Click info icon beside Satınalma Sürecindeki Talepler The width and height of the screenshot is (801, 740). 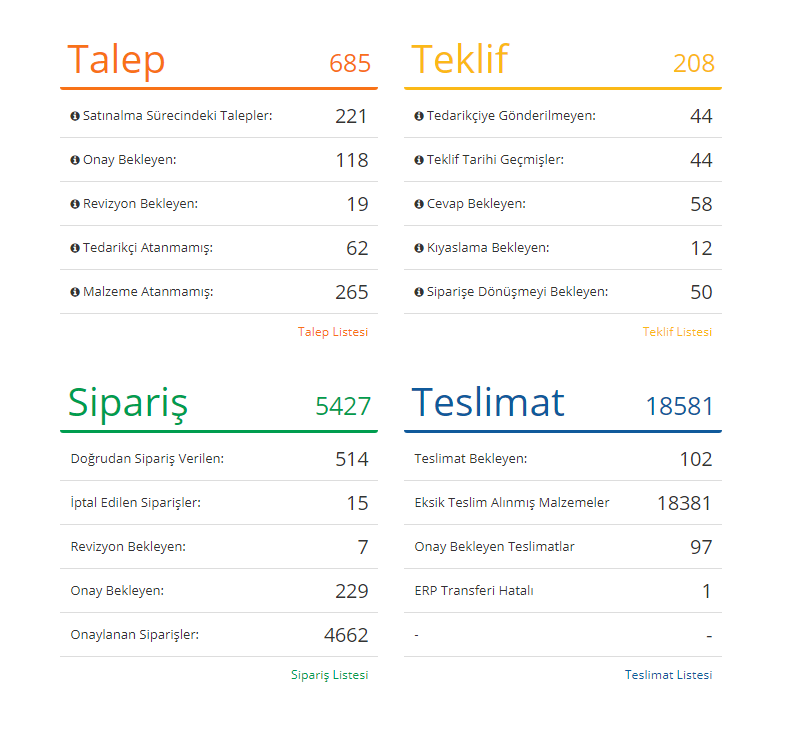click(75, 117)
